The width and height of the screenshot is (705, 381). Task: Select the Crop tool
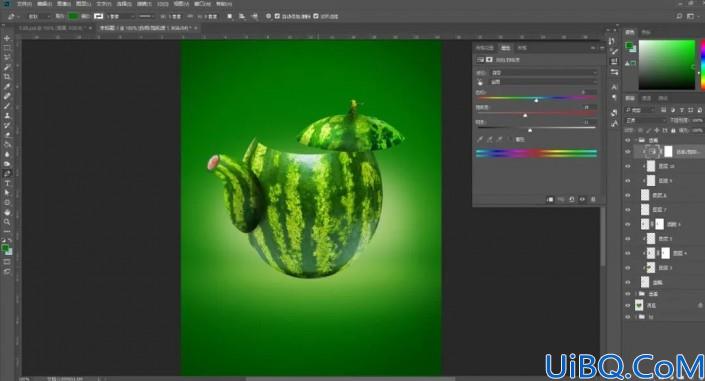[x=7, y=76]
